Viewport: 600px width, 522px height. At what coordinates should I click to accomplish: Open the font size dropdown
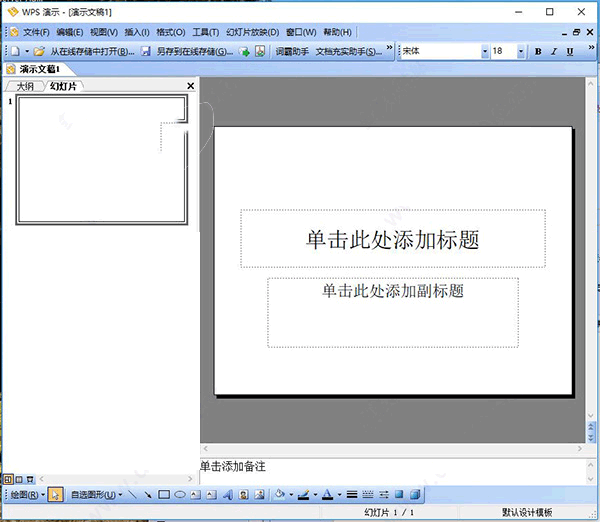521,51
